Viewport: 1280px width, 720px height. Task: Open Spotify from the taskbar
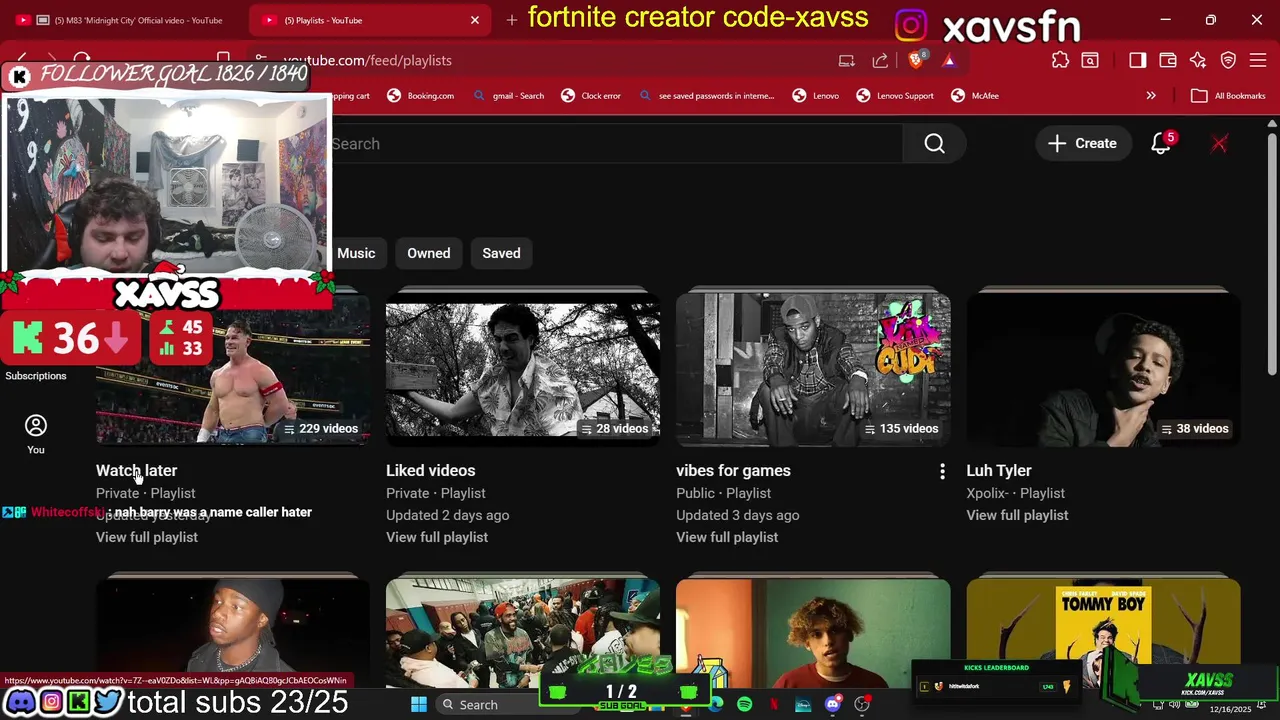click(x=745, y=705)
